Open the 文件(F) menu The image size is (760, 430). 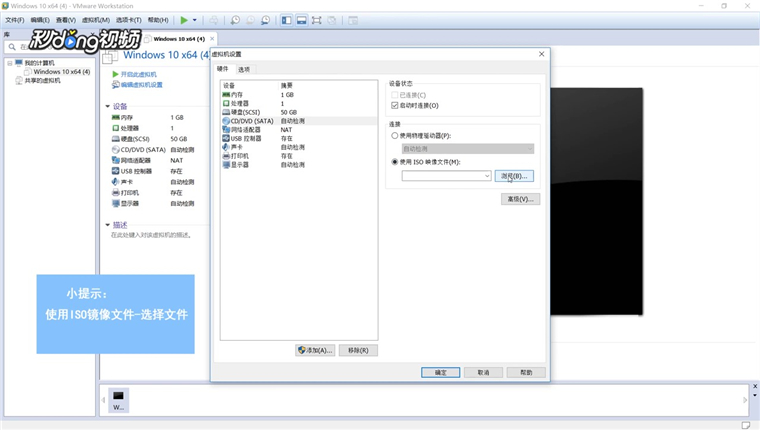pos(15,20)
